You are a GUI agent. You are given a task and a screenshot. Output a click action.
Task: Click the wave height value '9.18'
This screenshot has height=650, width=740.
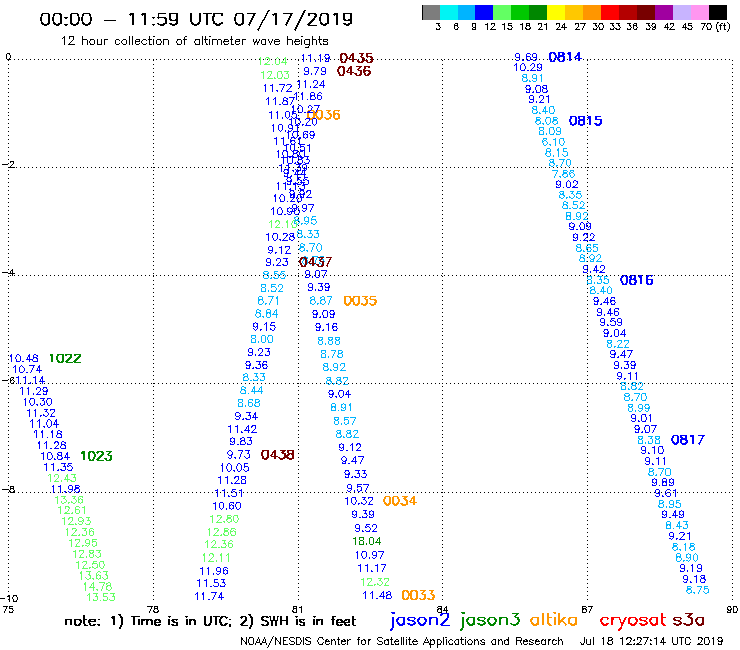click(x=694, y=579)
